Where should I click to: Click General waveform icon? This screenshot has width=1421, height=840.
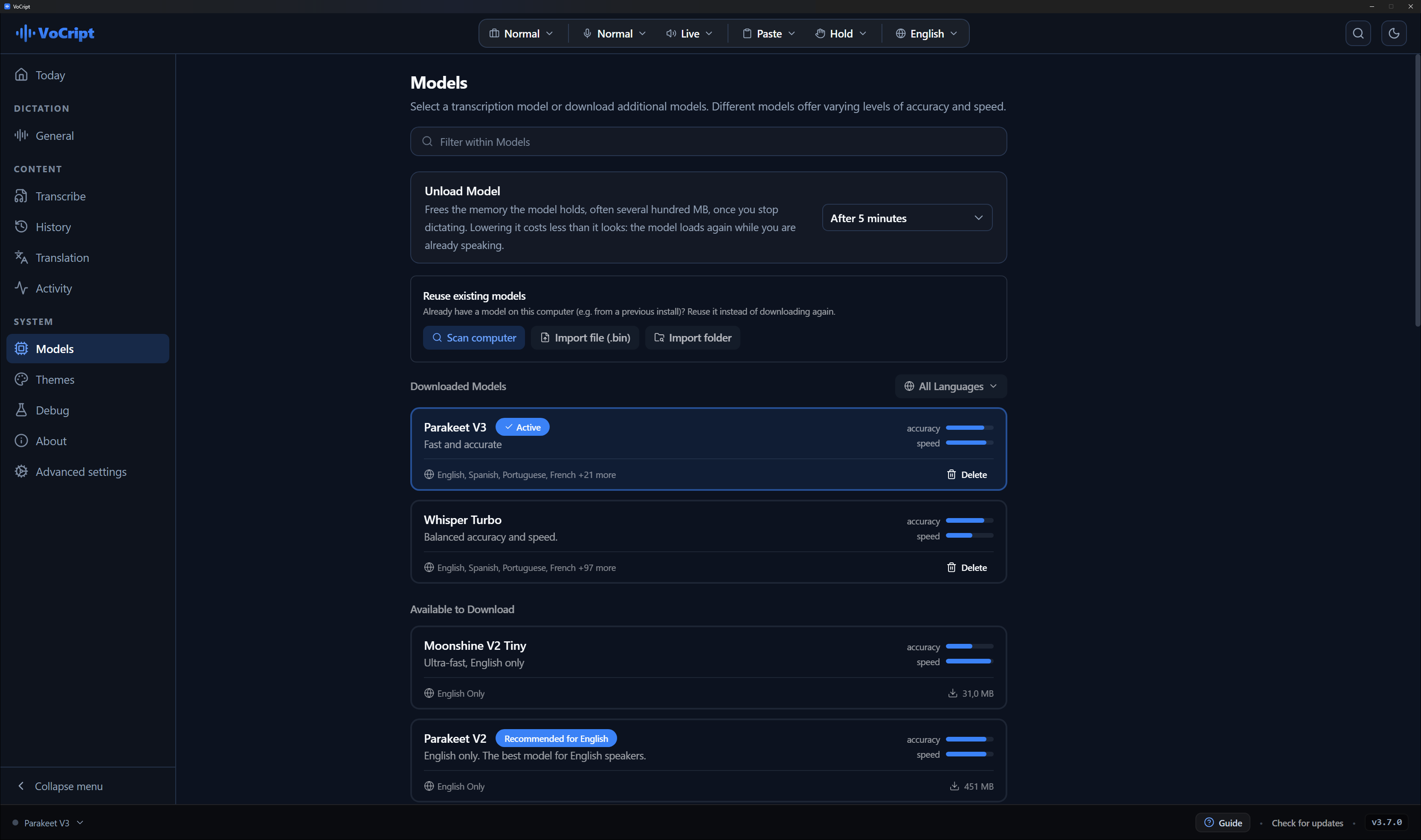[x=21, y=135]
